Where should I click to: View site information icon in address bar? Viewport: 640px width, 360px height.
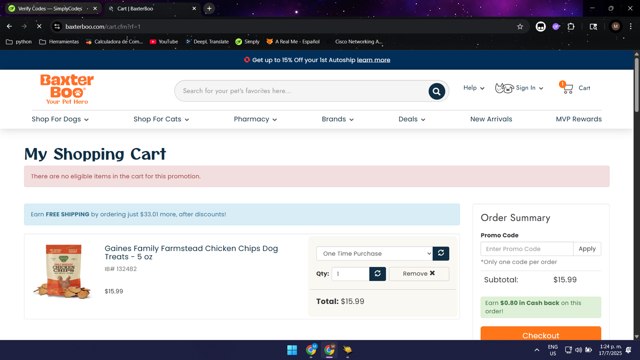tap(57, 27)
